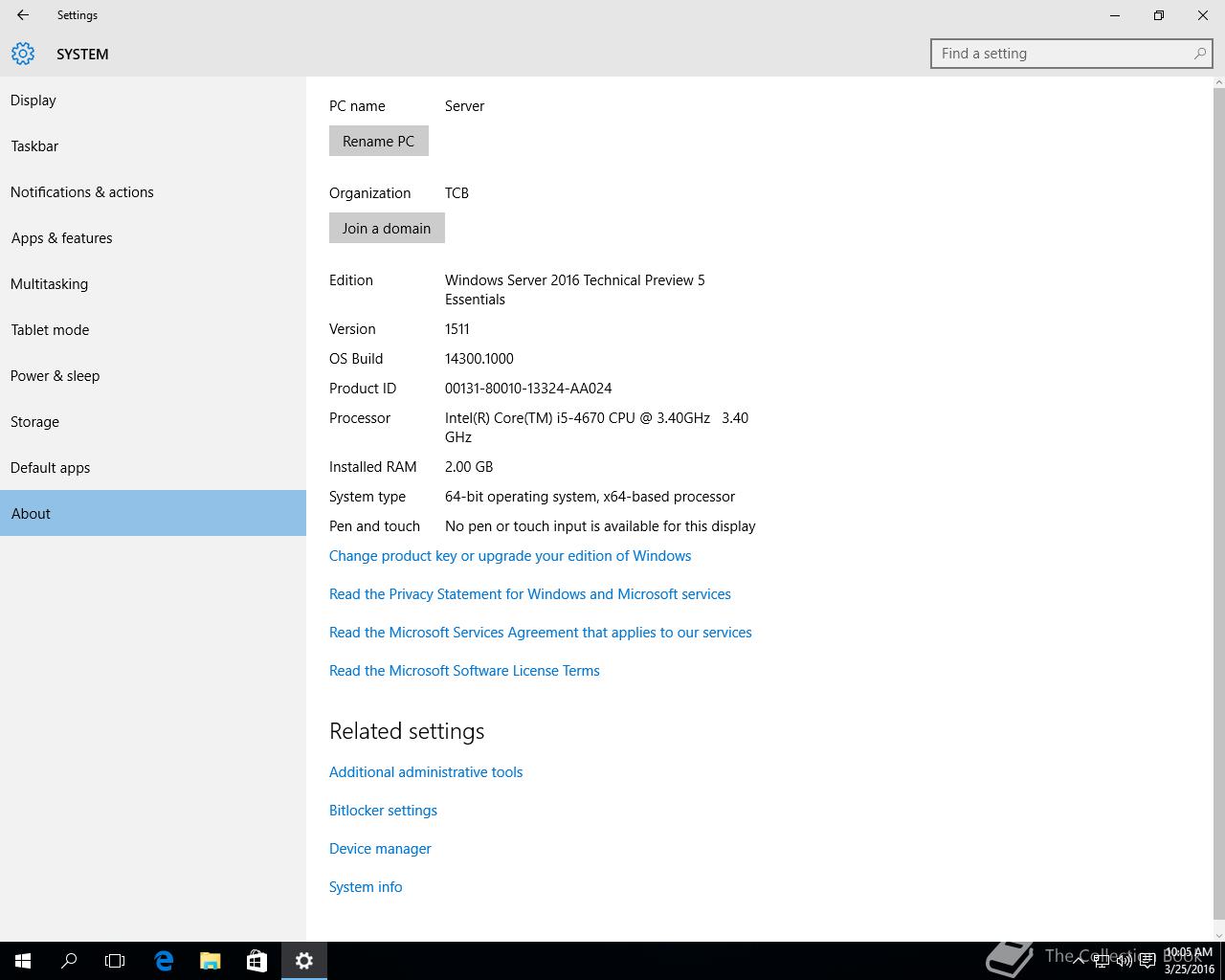Image resolution: width=1225 pixels, height=980 pixels.
Task: Open the Action Center notifications icon
Action: pyautogui.click(x=1147, y=961)
